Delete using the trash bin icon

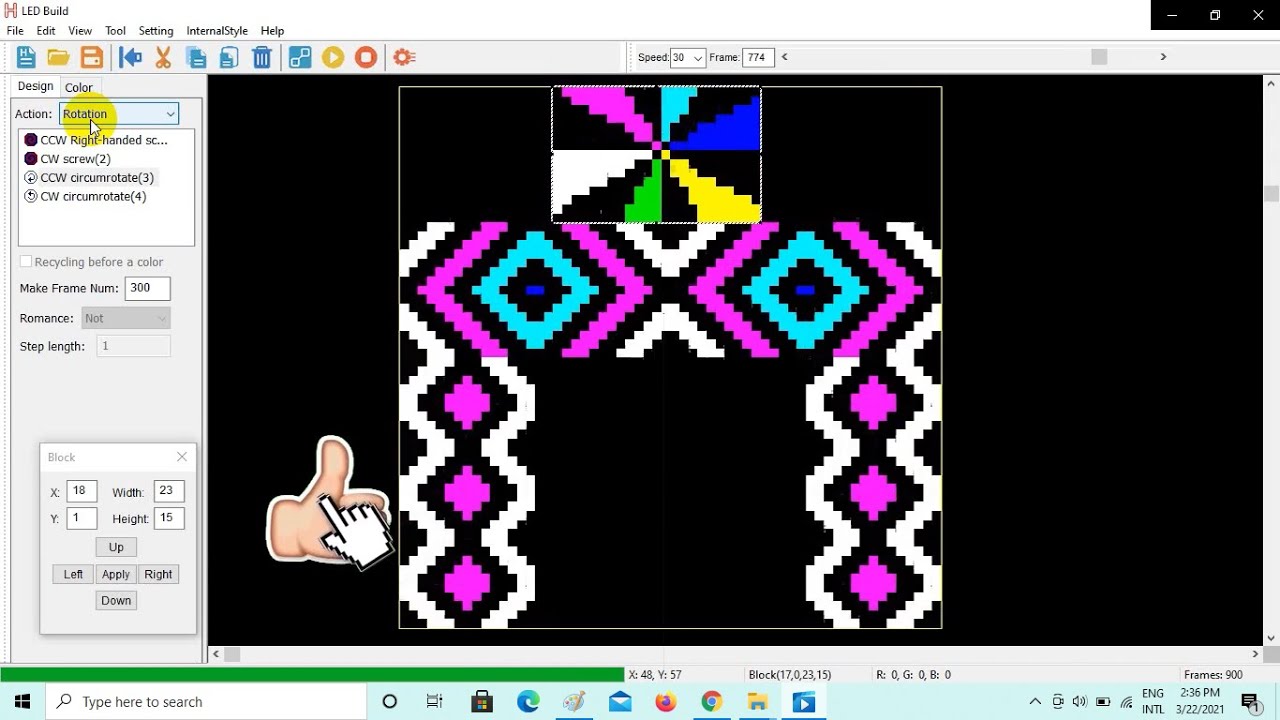(x=262, y=57)
